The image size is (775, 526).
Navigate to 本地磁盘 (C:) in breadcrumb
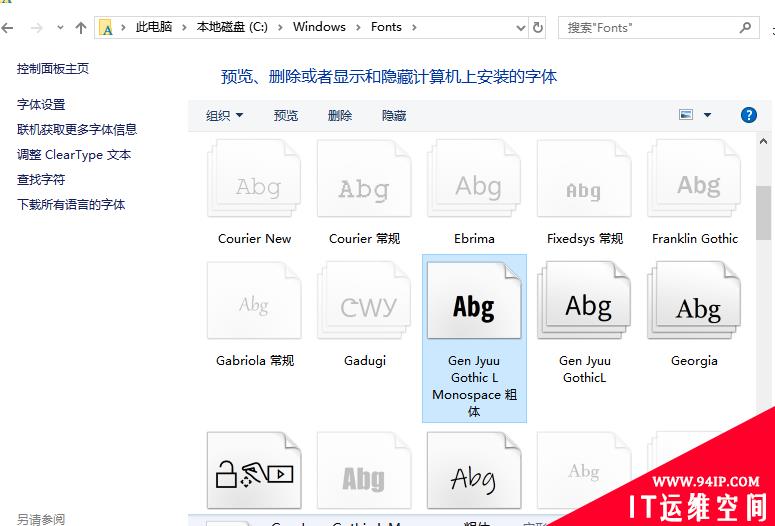coord(232,27)
